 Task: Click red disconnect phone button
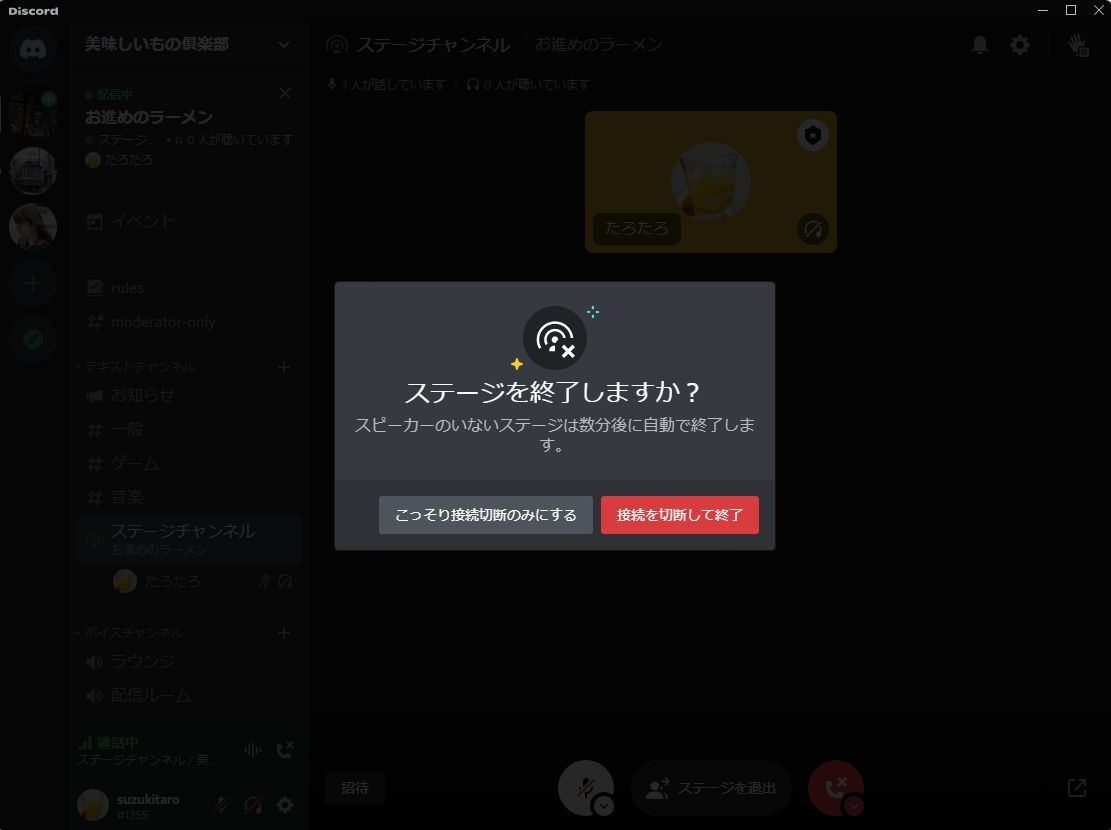point(835,788)
